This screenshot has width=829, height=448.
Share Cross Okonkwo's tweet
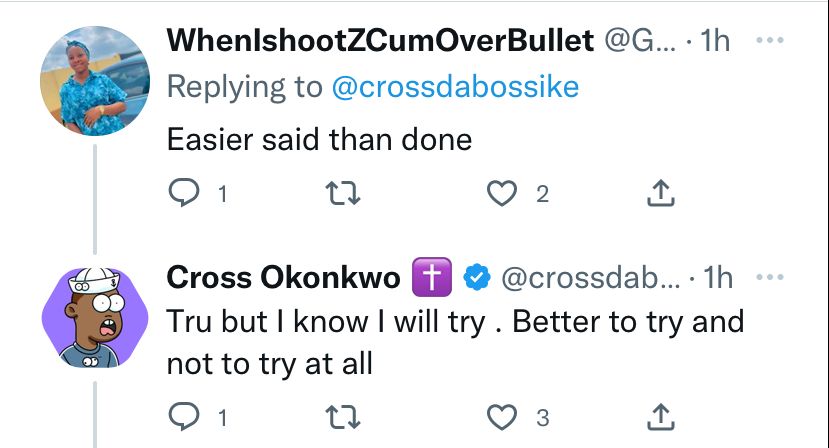(x=660, y=417)
